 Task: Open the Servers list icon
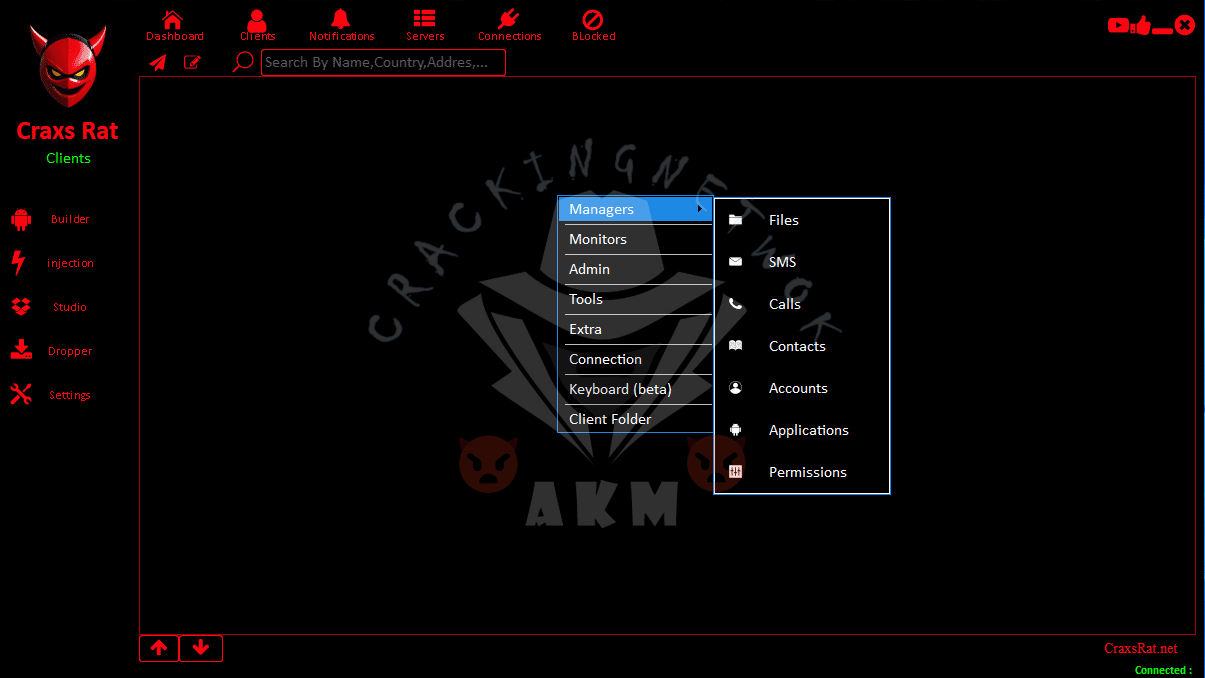[x=425, y=20]
